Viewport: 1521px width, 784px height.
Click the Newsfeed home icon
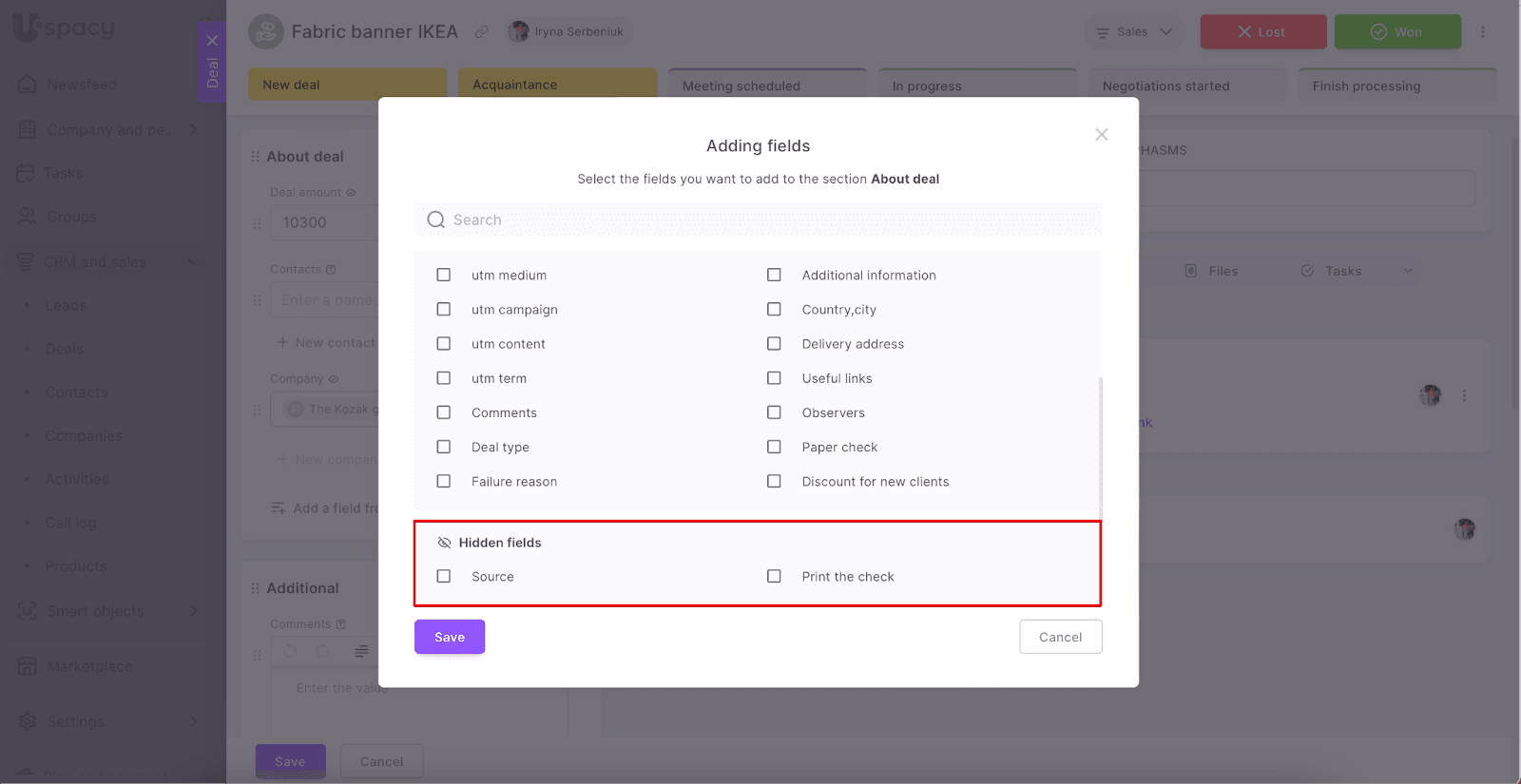[28, 85]
